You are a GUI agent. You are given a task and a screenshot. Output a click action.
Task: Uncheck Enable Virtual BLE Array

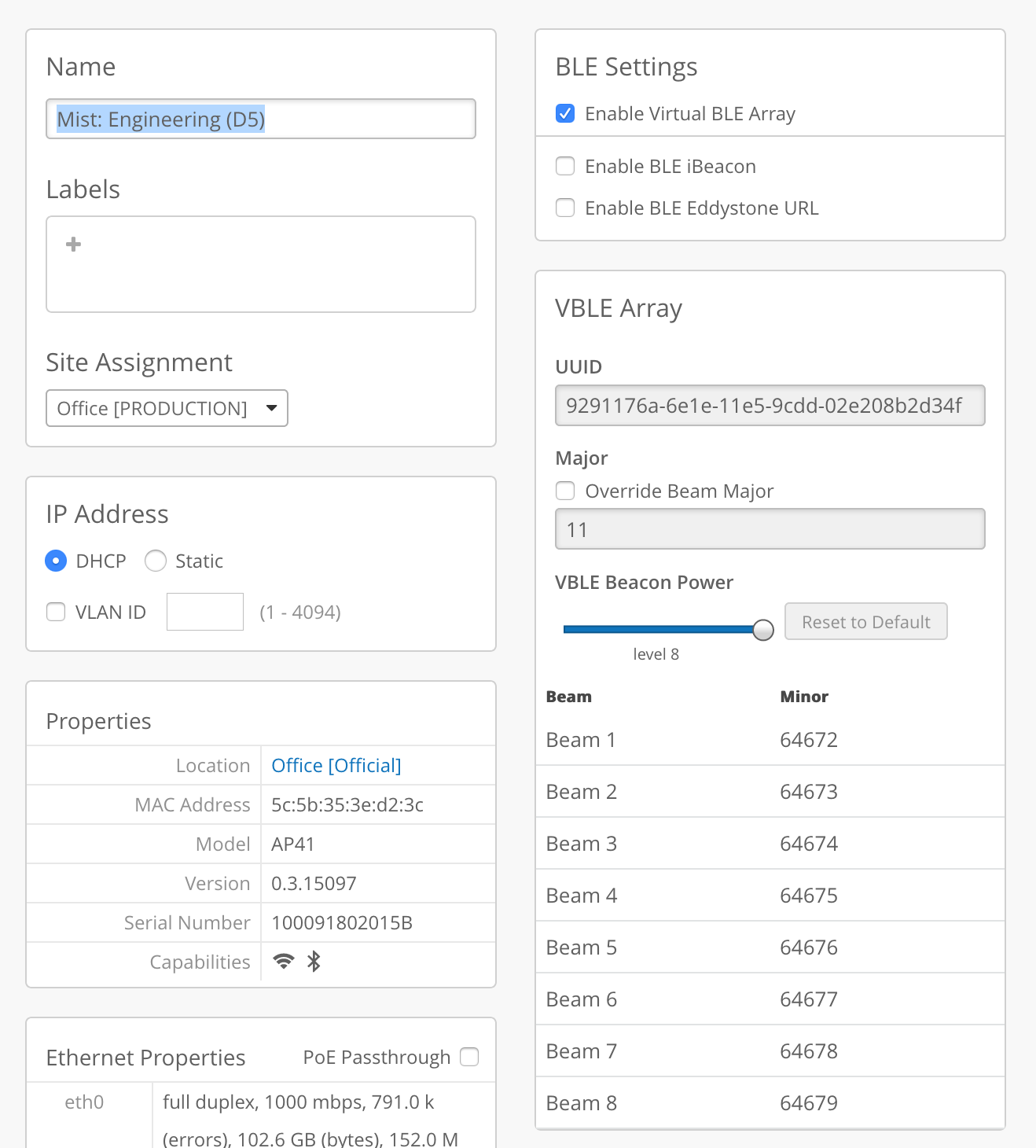click(x=565, y=114)
